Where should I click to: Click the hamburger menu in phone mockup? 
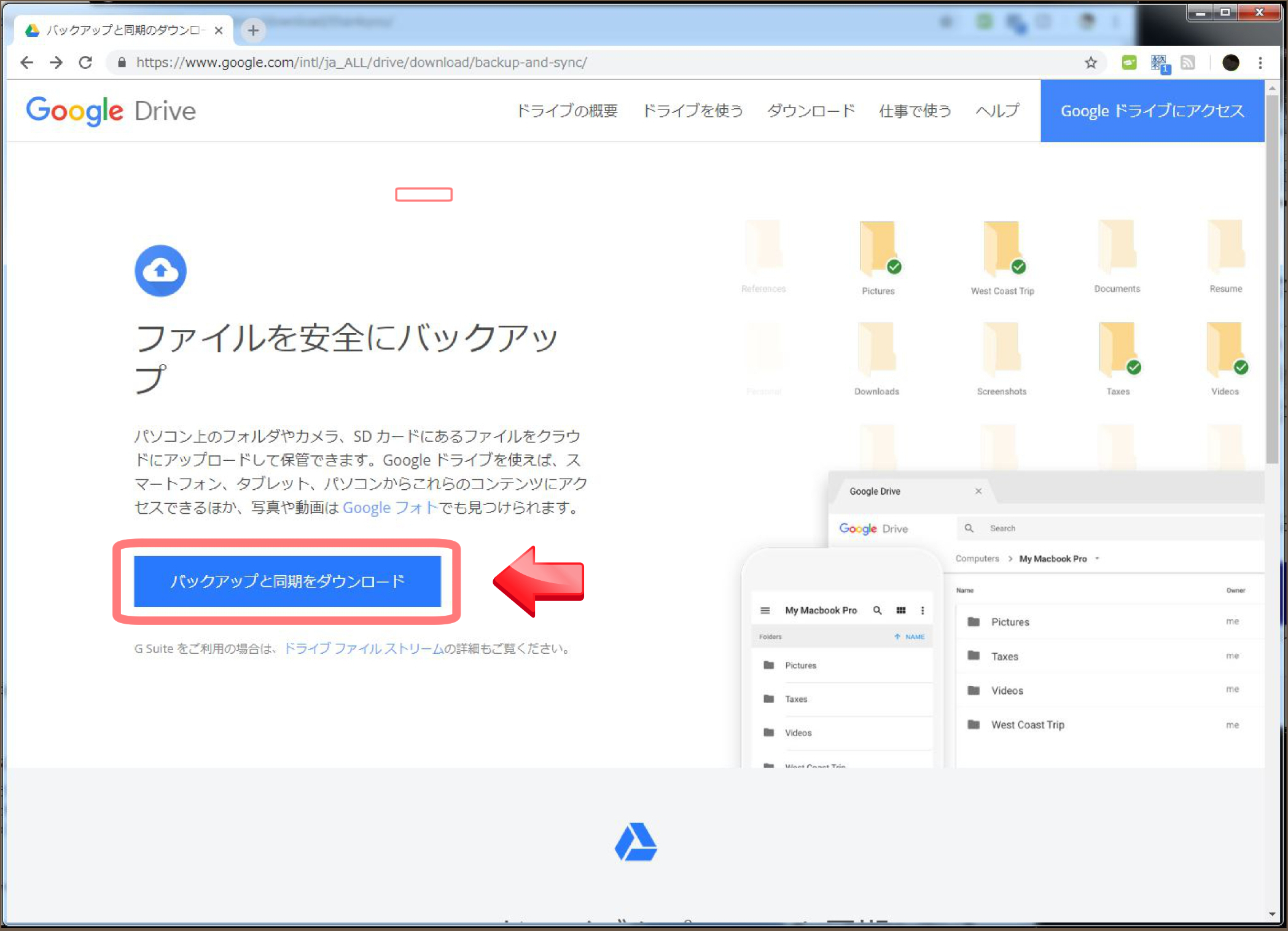point(765,610)
